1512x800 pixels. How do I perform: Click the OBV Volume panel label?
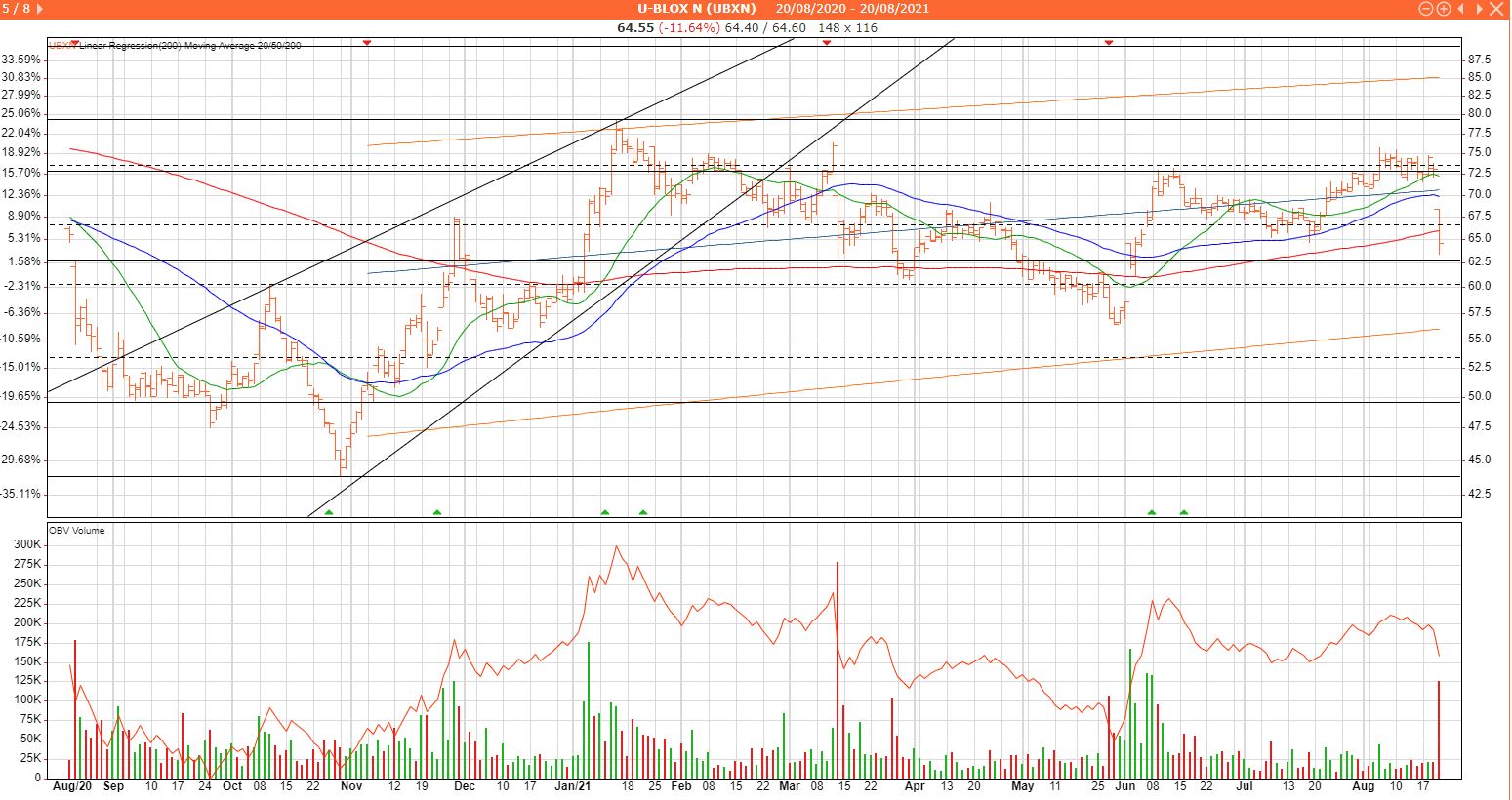point(77,531)
